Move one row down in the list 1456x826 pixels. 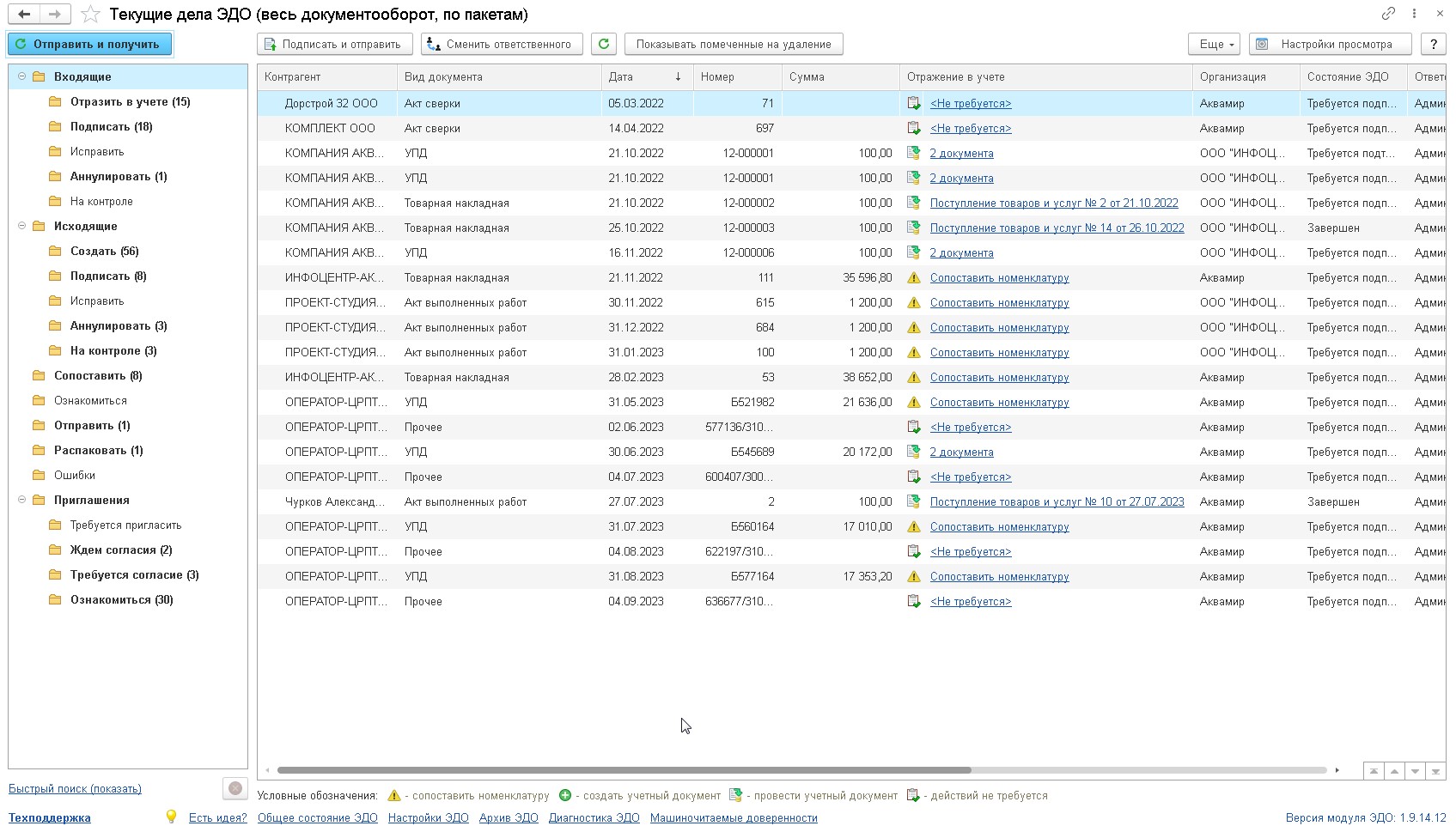click(x=1415, y=771)
